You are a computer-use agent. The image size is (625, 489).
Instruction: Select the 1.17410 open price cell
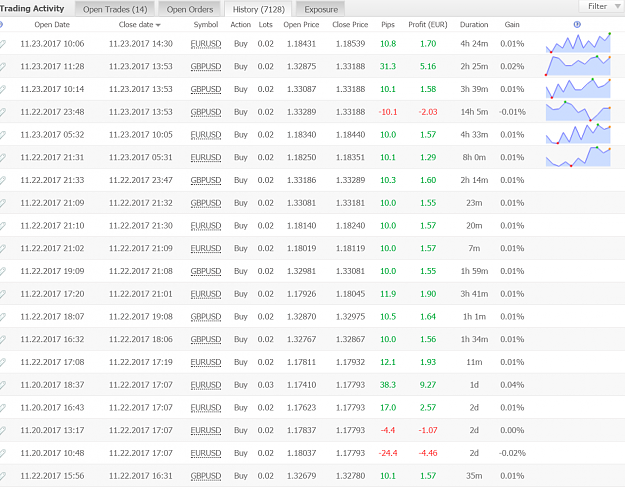pos(301,385)
